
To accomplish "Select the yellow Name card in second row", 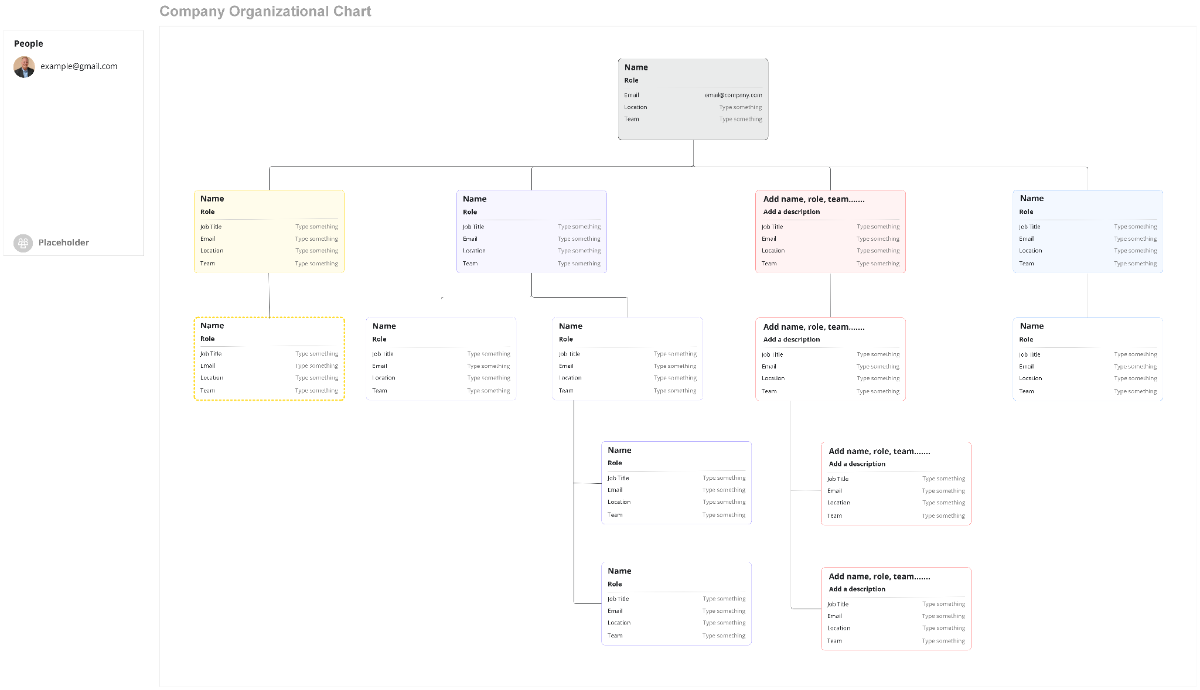I will (x=268, y=230).
